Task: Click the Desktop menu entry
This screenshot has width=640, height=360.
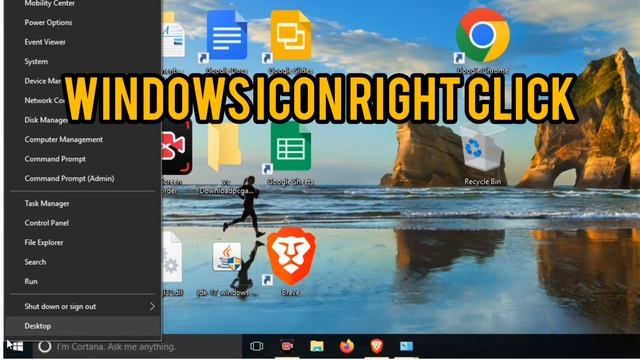Action: click(x=83, y=326)
